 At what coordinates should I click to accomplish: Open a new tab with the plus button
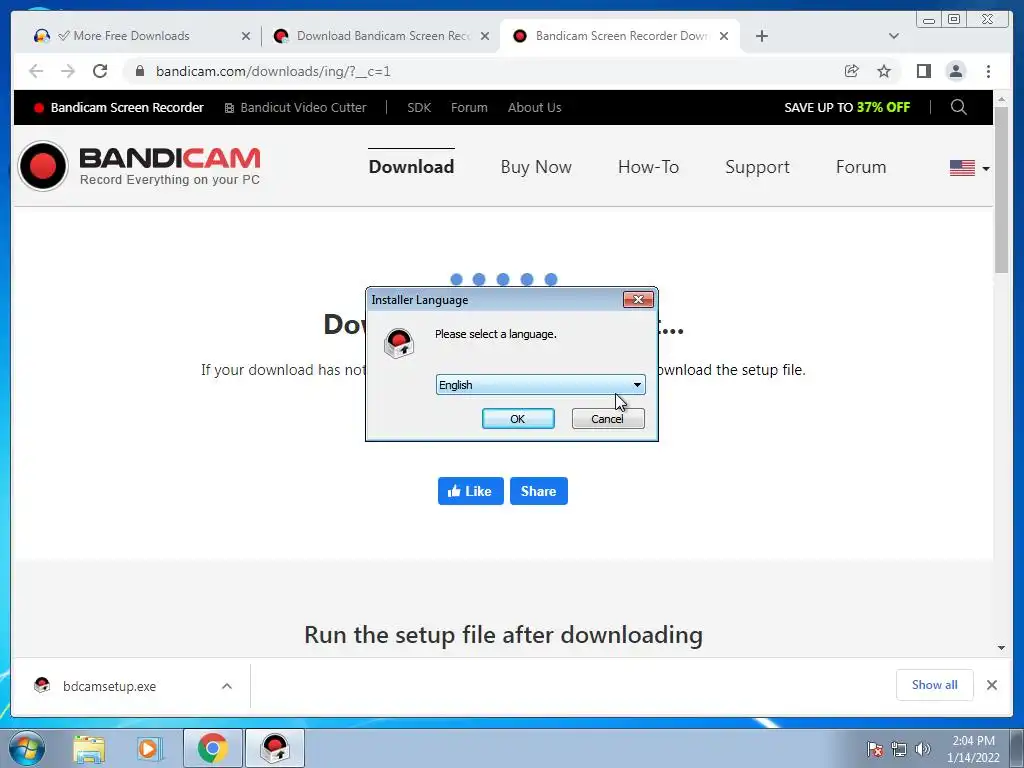pyautogui.click(x=761, y=36)
